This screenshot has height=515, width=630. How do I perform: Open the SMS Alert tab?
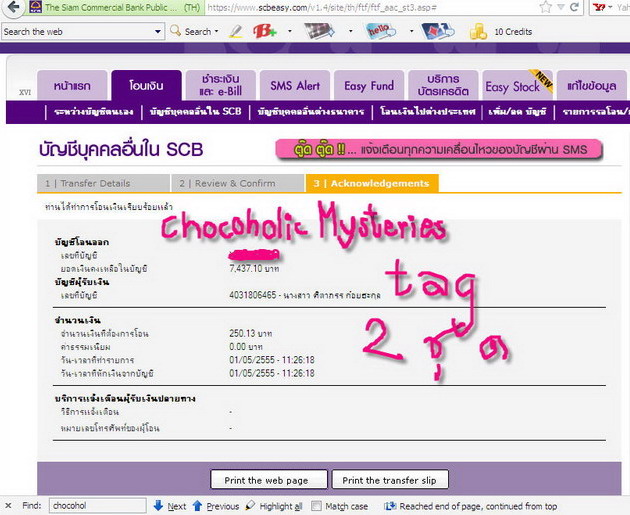[295, 85]
